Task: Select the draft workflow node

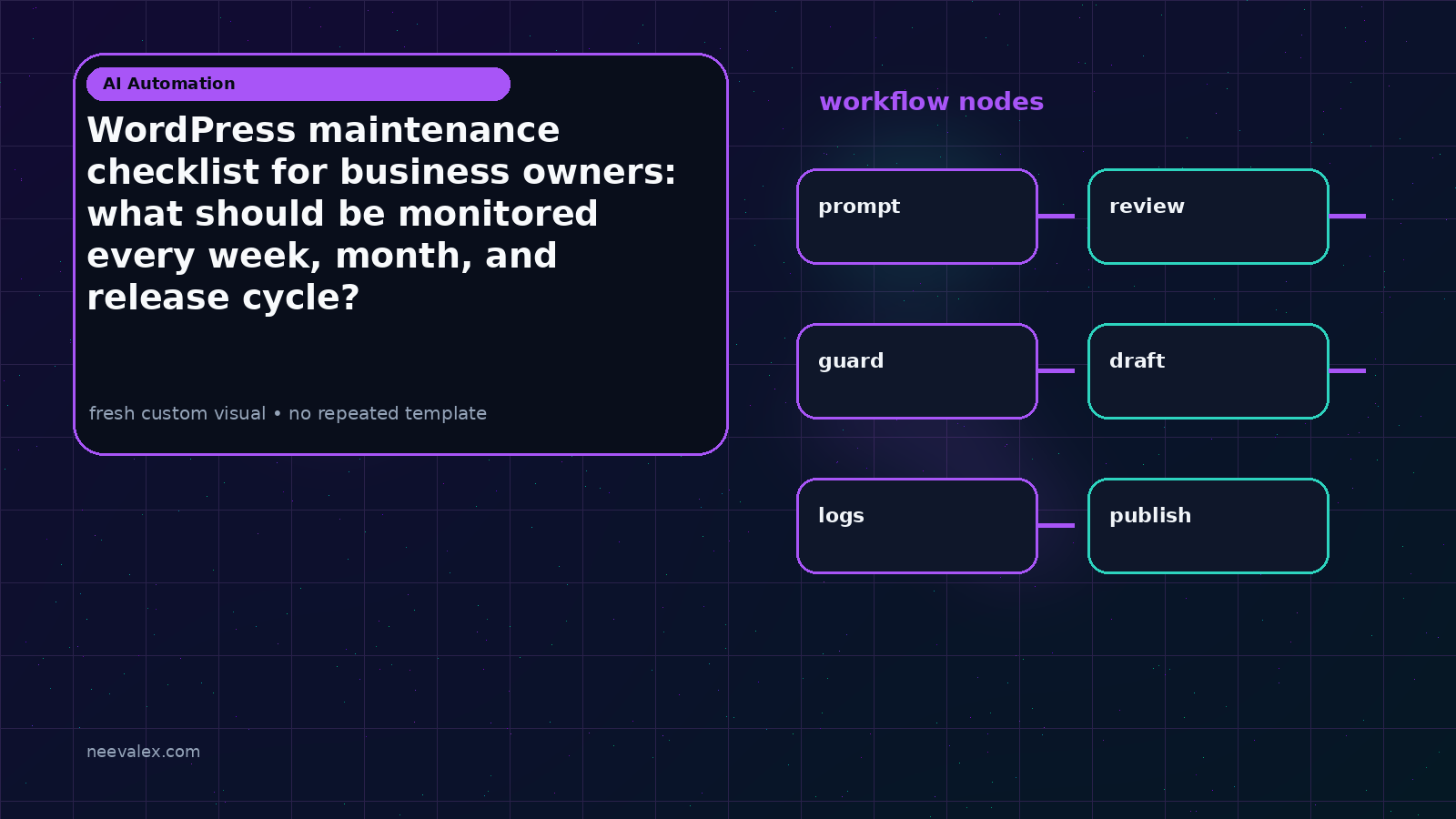Action: click(1208, 371)
